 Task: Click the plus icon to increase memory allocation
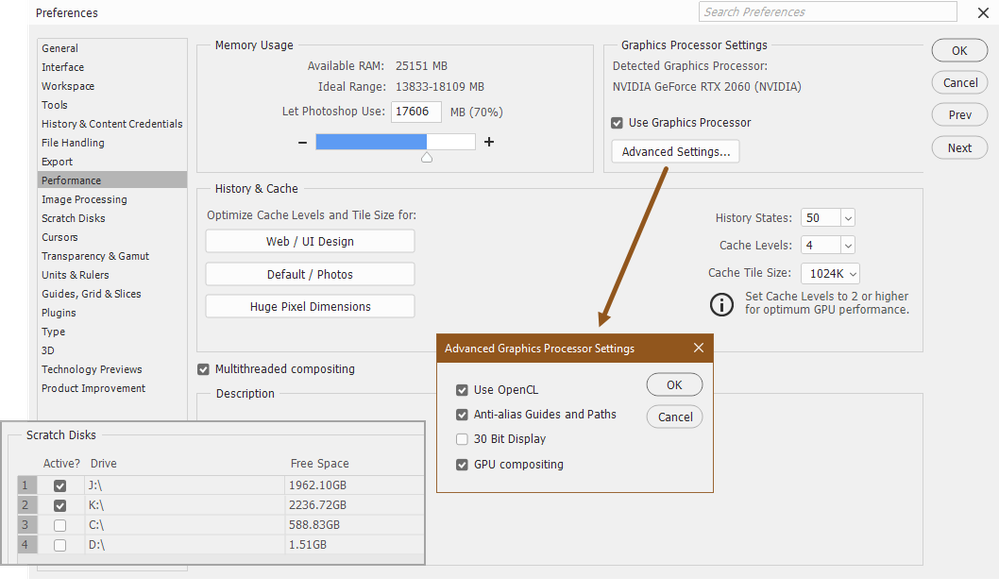[x=488, y=142]
